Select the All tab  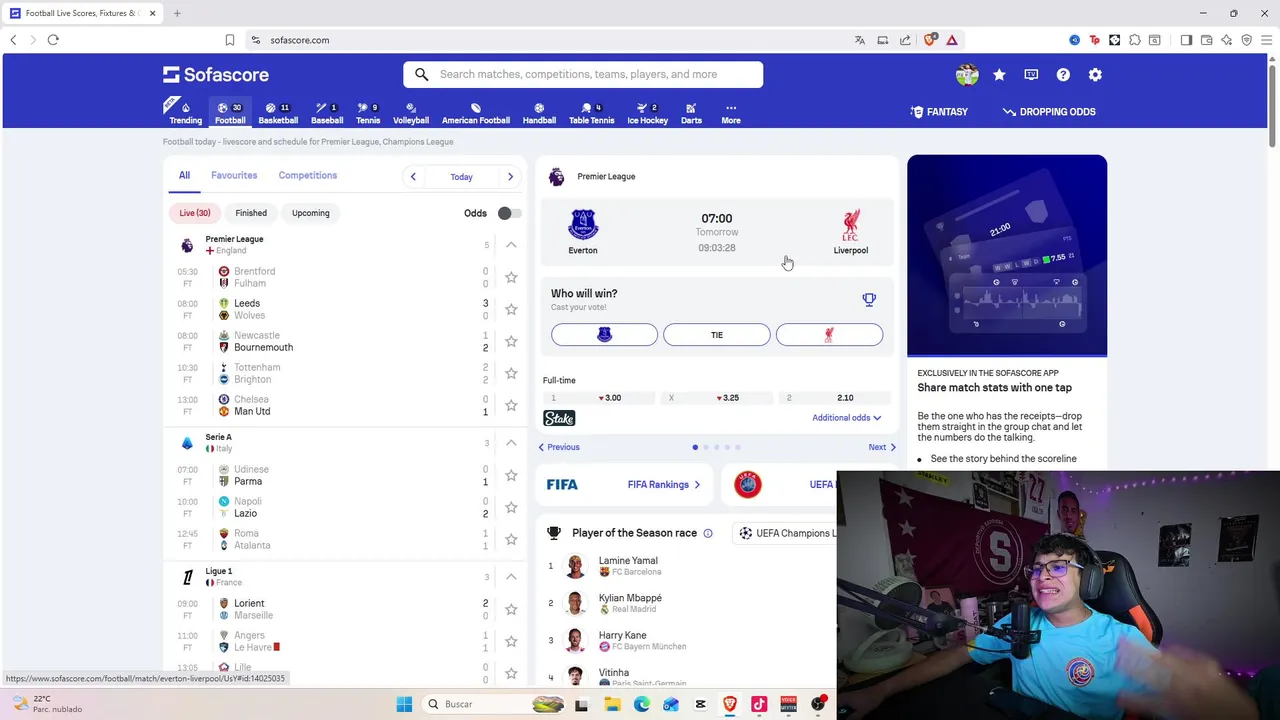(x=184, y=175)
